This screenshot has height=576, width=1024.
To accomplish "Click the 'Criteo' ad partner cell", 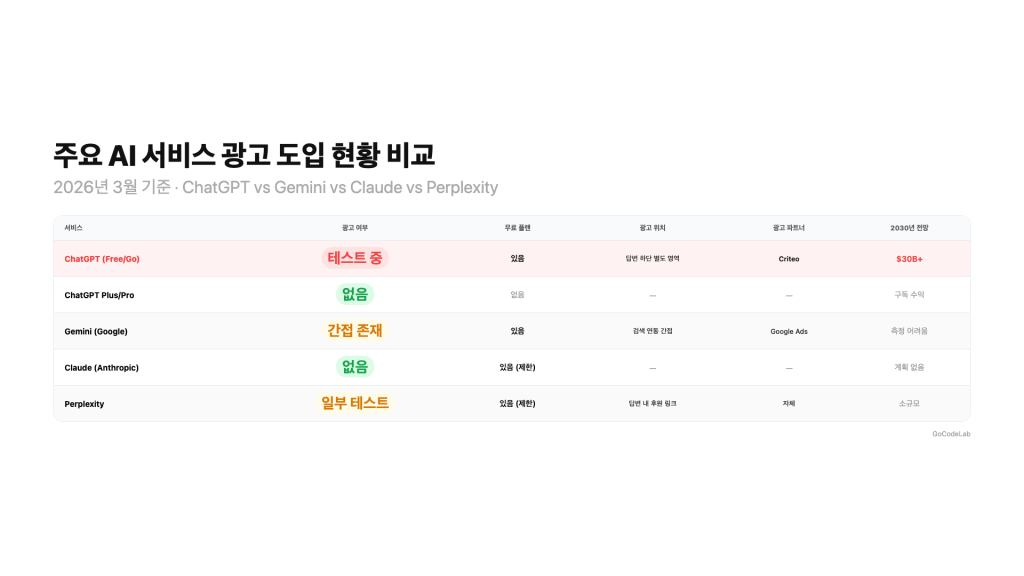I will (x=789, y=259).
